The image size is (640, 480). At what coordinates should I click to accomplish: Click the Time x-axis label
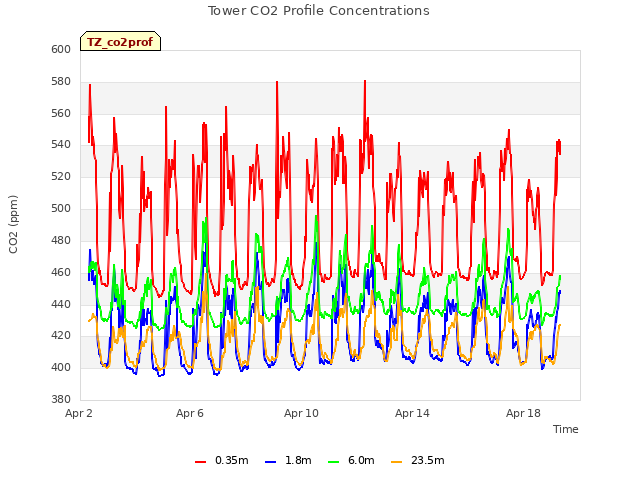coord(566,429)
